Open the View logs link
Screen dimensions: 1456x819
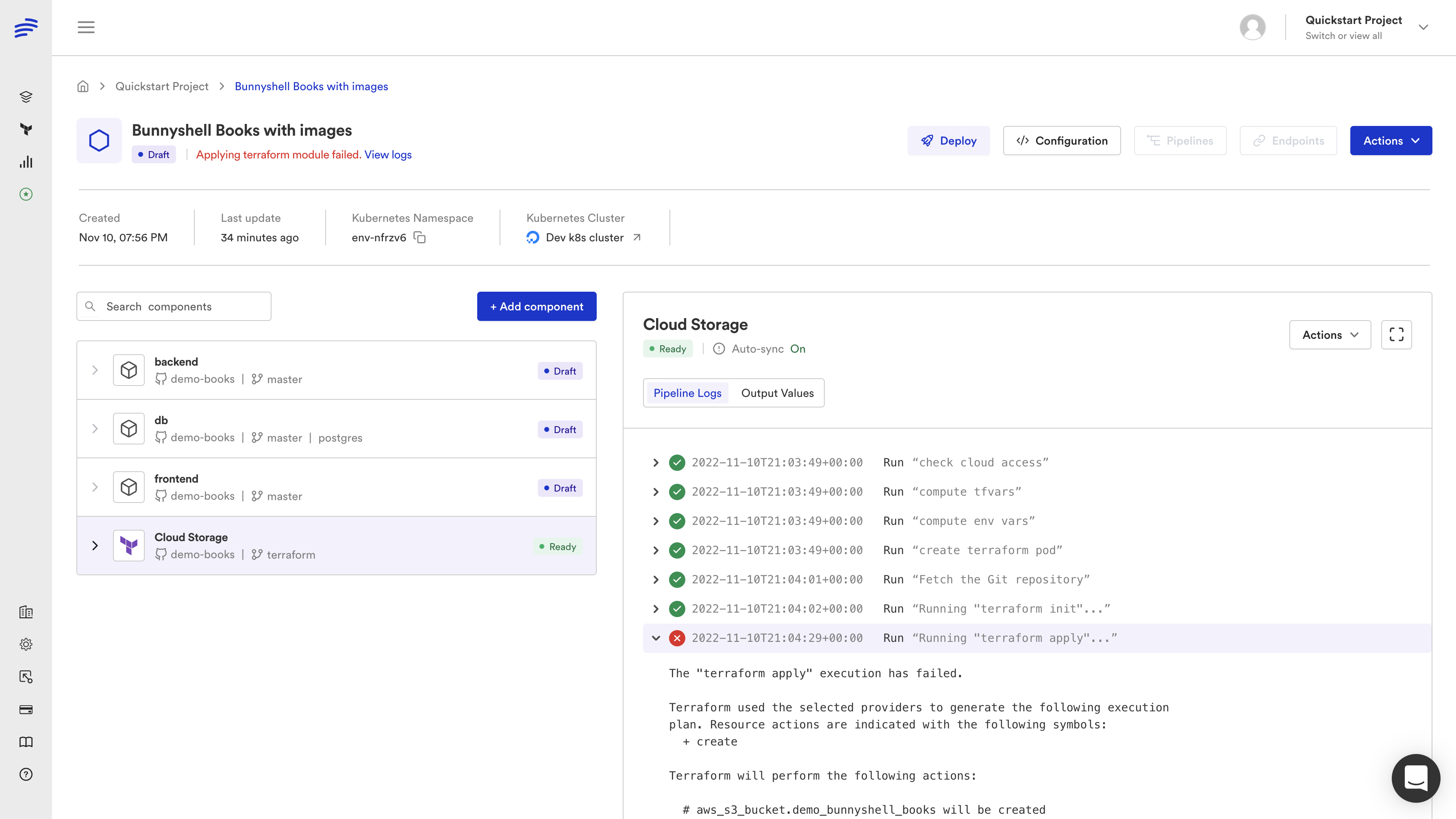(x=388, y=155)
